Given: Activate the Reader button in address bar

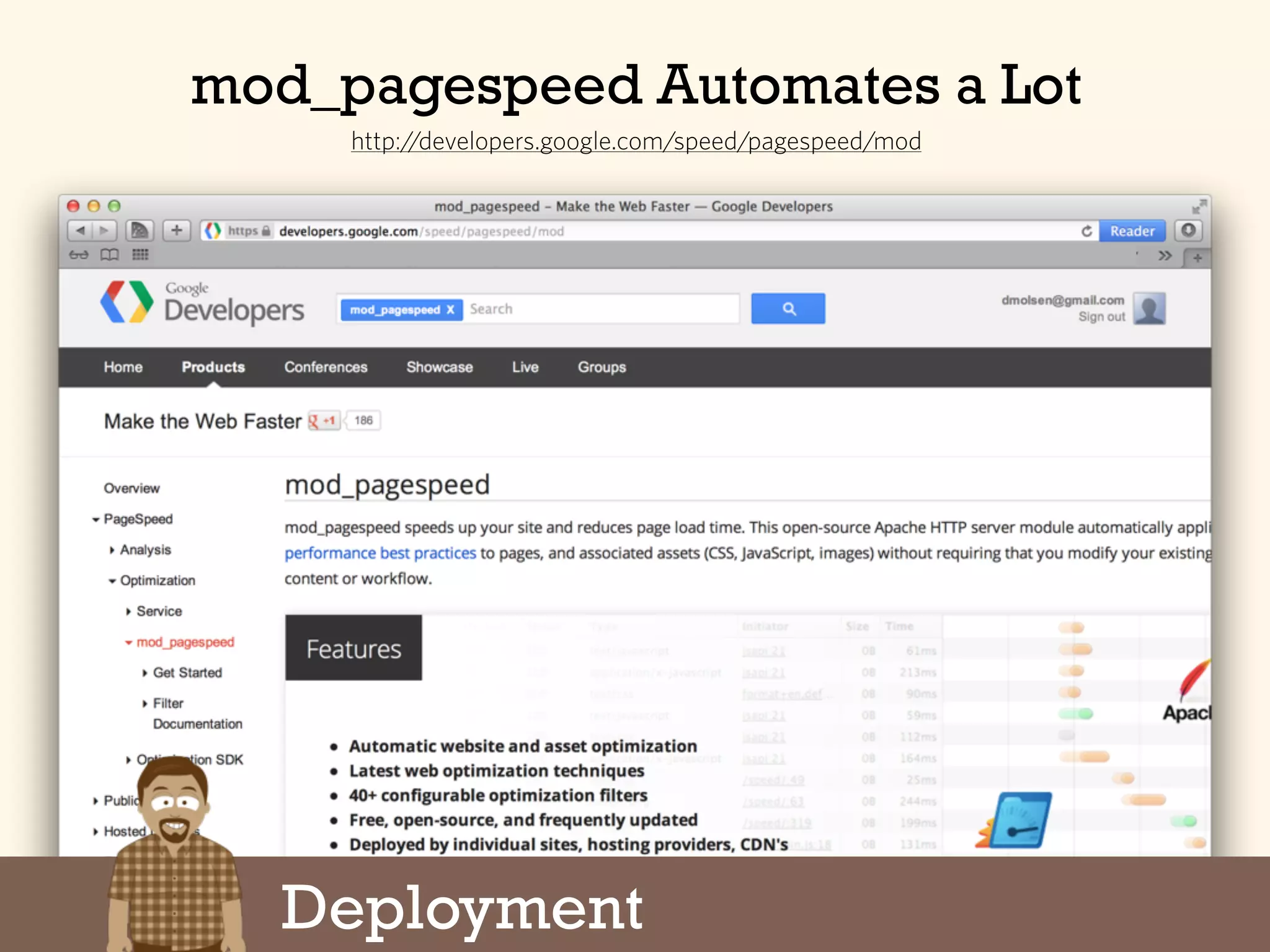Looking at the screenshot, I should coord(1132,231).
